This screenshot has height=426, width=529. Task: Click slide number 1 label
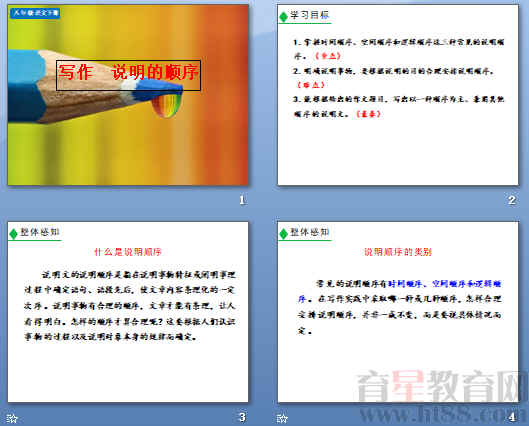click(242, 200)
